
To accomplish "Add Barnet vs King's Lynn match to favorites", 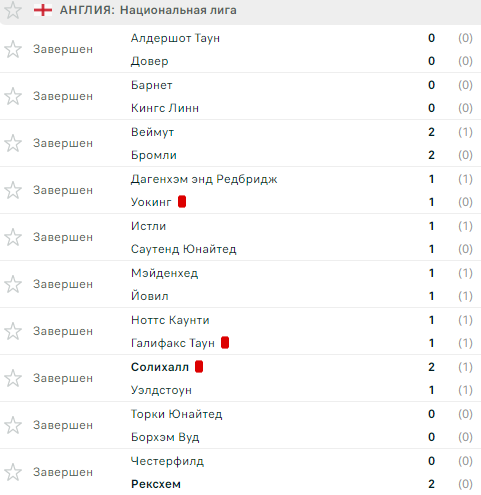I will [13, 96].
